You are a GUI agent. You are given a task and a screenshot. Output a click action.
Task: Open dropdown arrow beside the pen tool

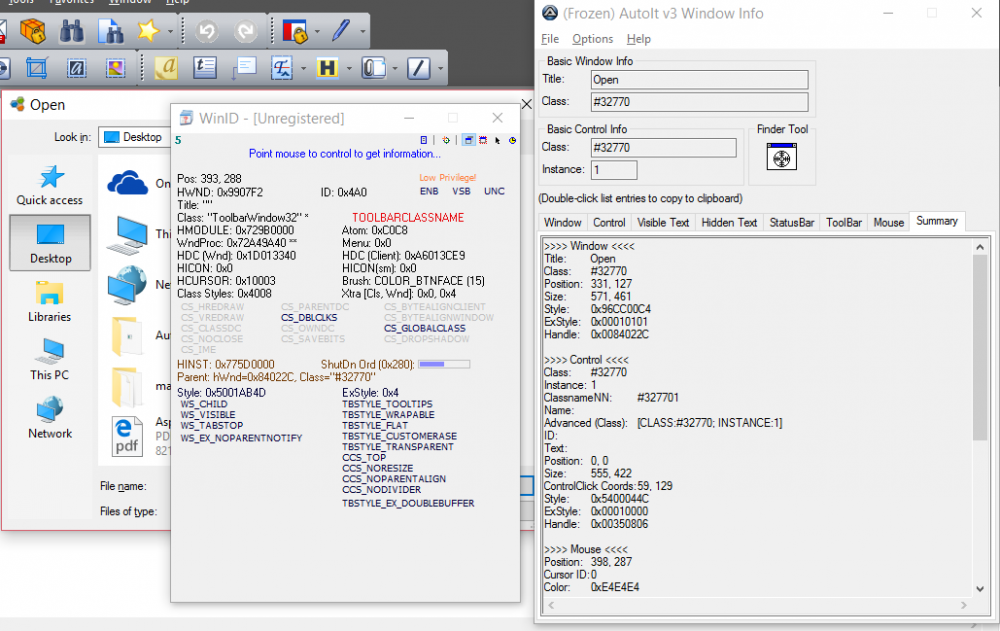coord(363,31)
